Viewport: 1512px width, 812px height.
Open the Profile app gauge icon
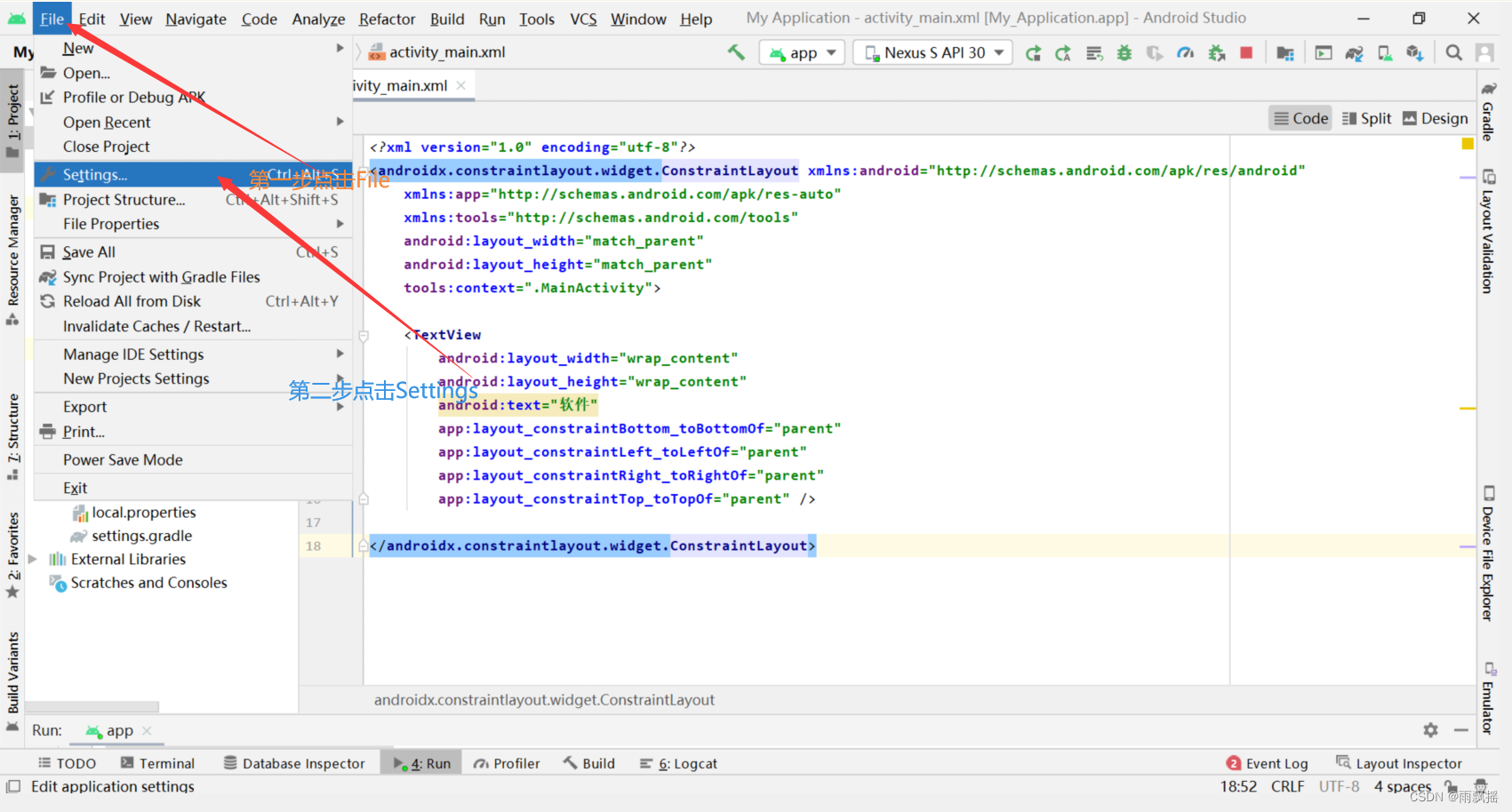(x=1185, y=53)
